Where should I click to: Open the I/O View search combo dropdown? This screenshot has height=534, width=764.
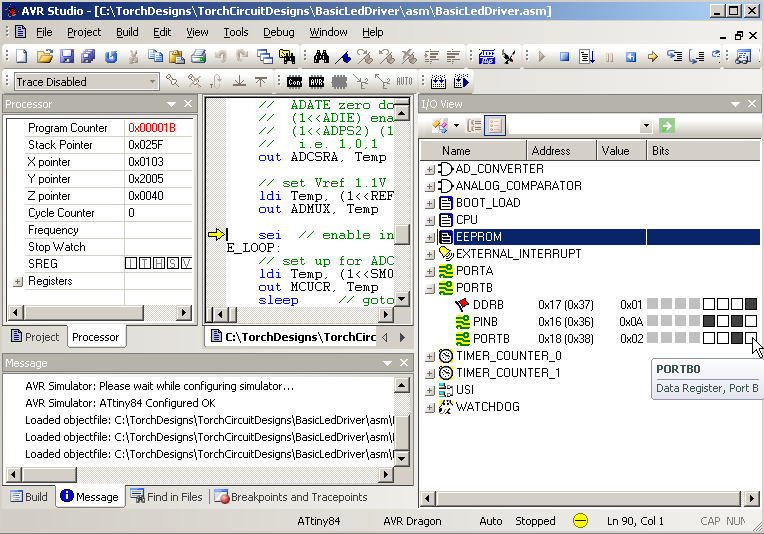pos(646,126)
